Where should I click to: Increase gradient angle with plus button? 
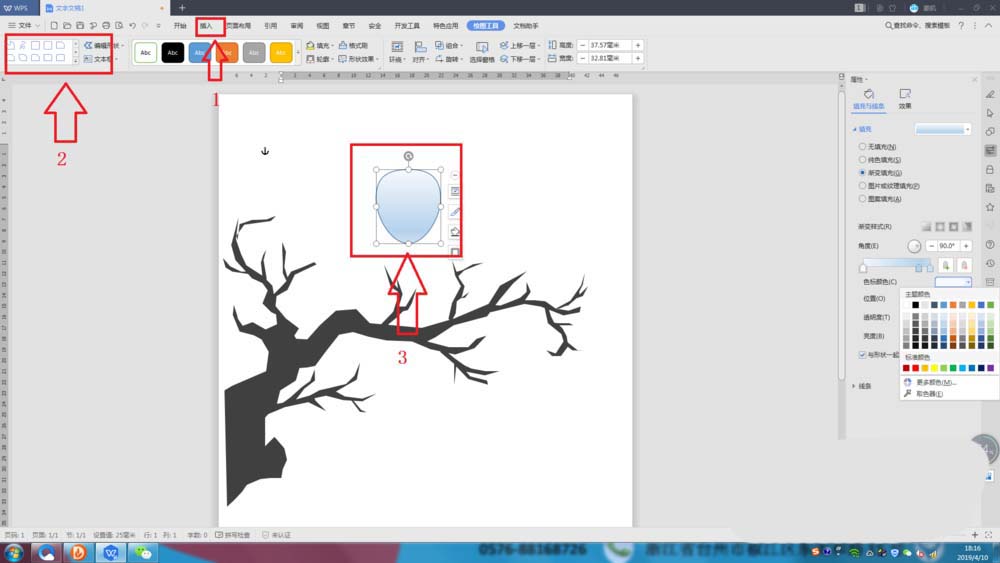[x=966, y=245]
